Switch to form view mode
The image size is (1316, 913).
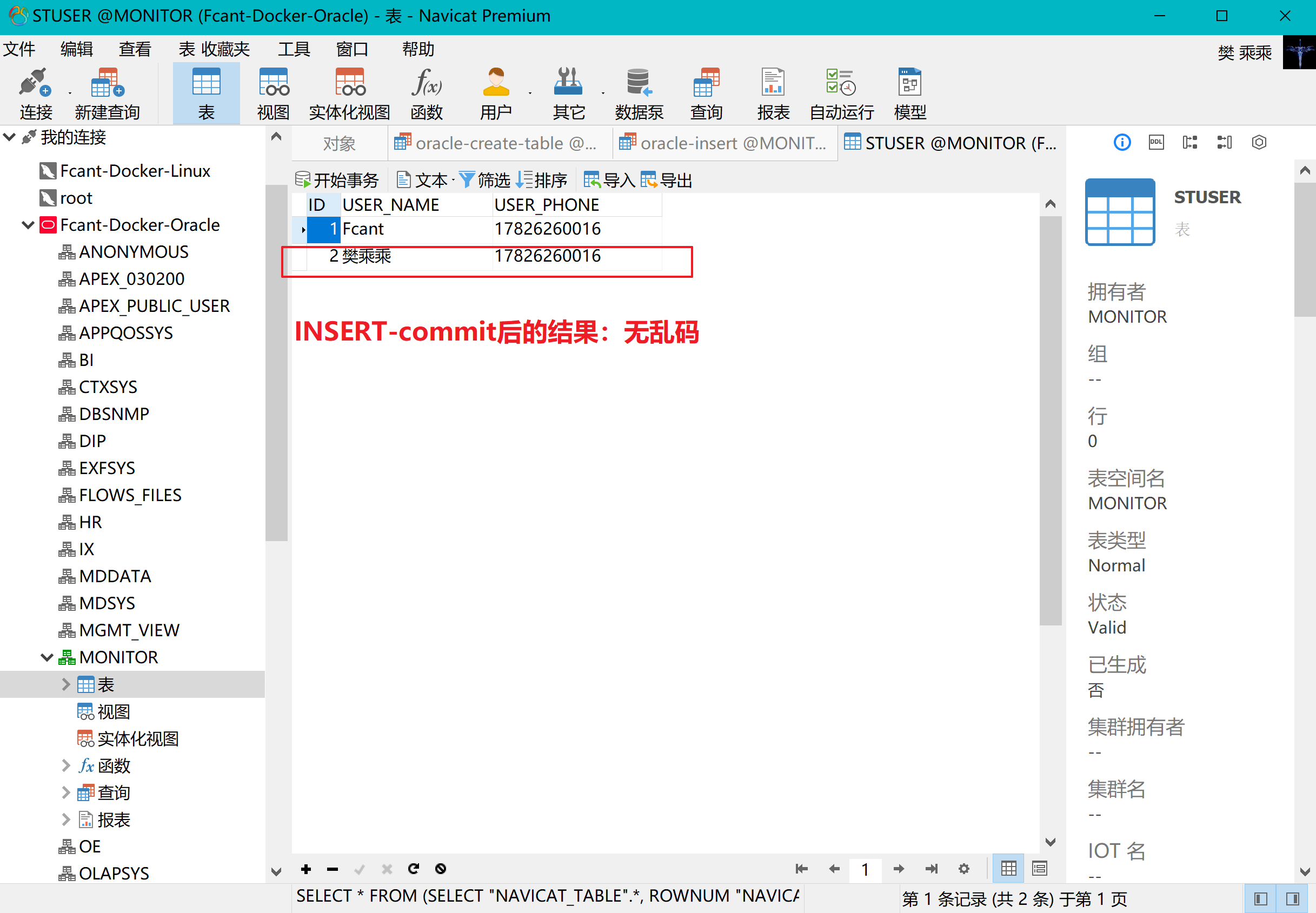tap(1039, 868)
